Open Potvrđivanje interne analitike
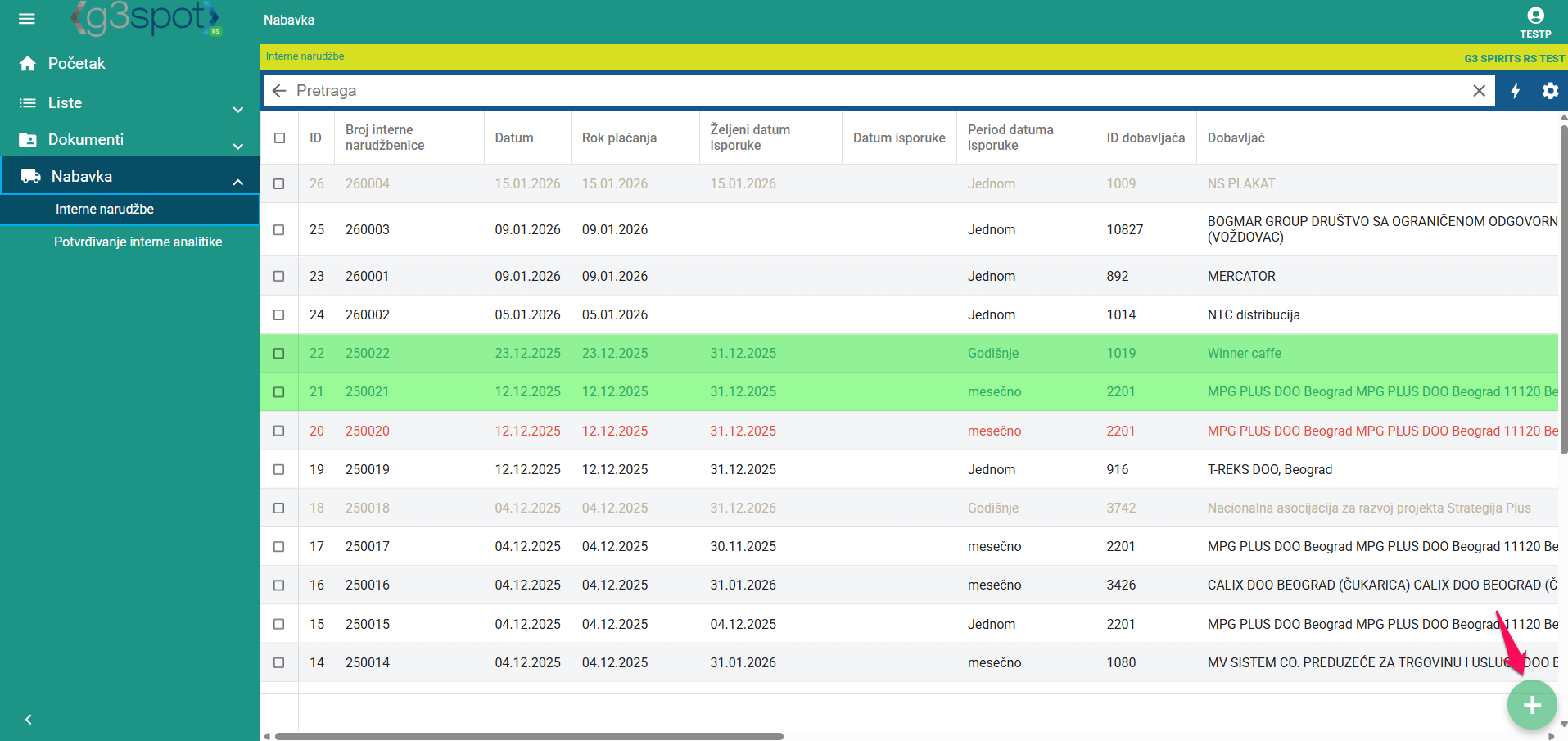 (x=138, y=242)
